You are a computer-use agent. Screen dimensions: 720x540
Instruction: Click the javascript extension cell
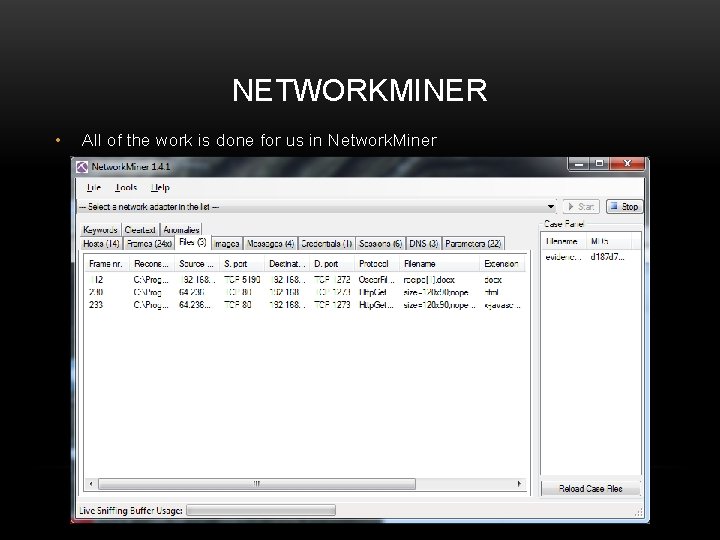coord(502,305)
